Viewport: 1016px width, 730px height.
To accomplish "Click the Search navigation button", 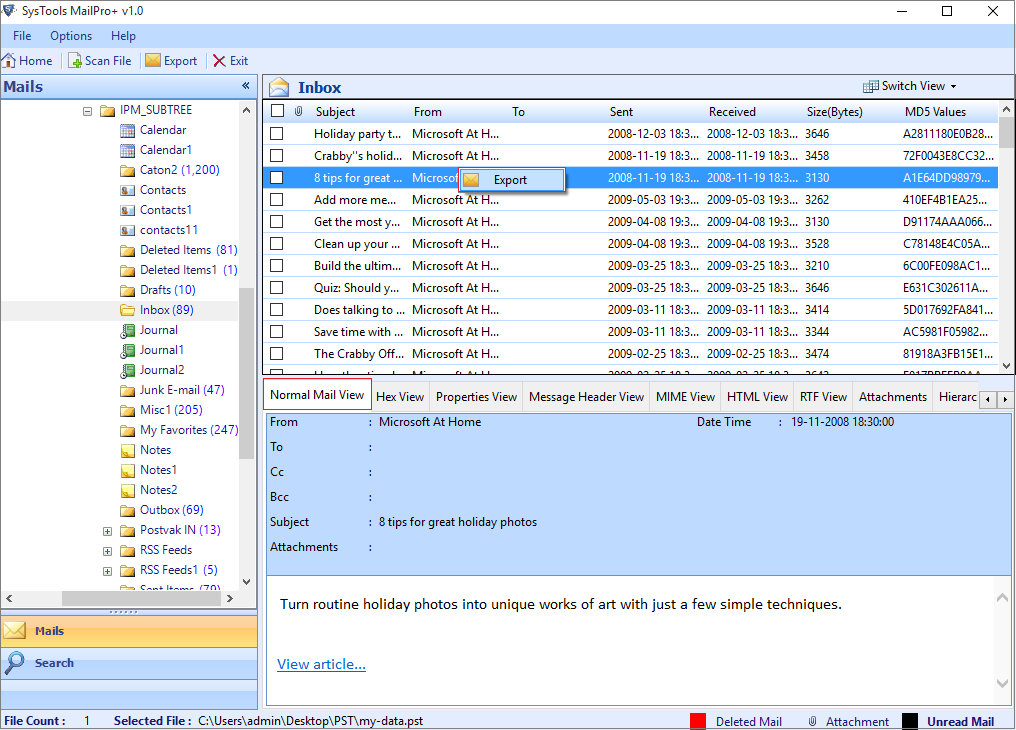I will pos(129,663).
